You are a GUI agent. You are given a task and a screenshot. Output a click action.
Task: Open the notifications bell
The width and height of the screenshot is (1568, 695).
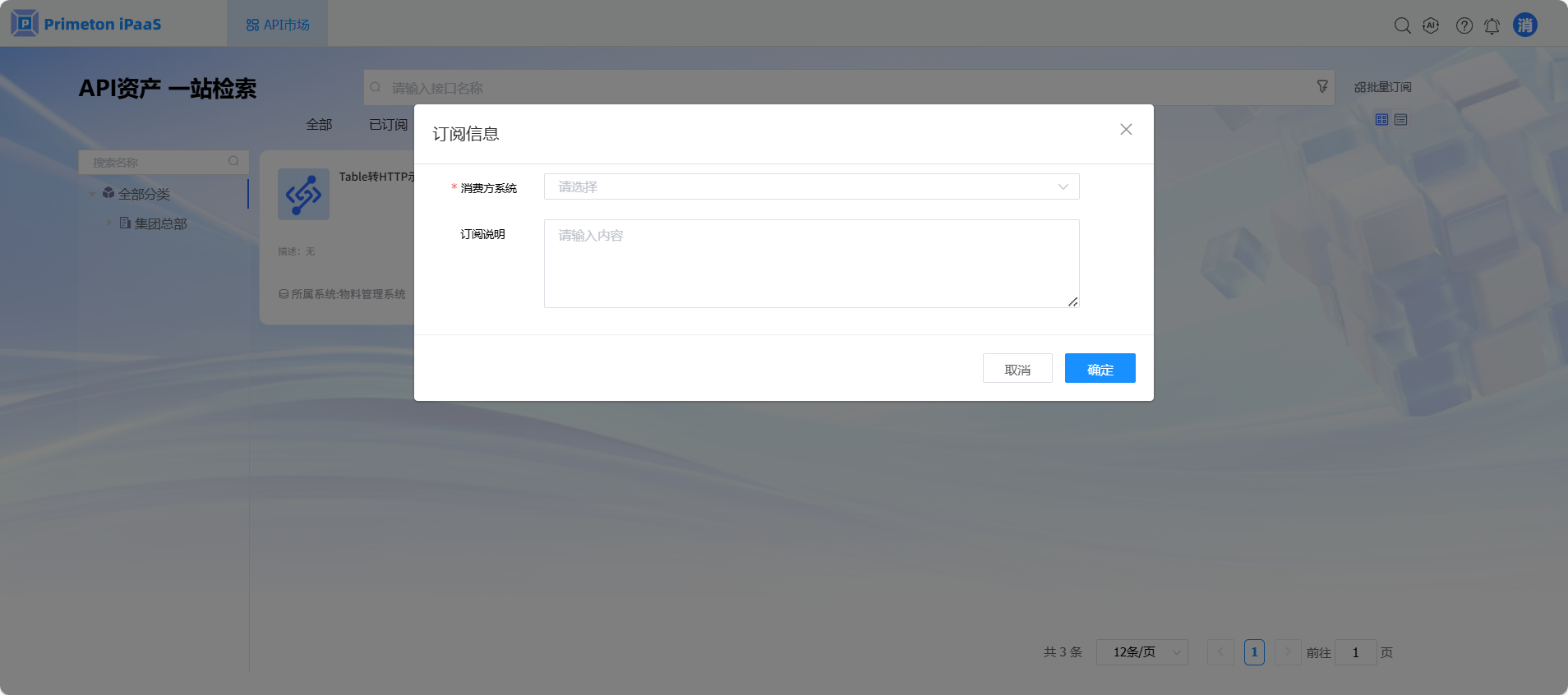(1492, 25)
